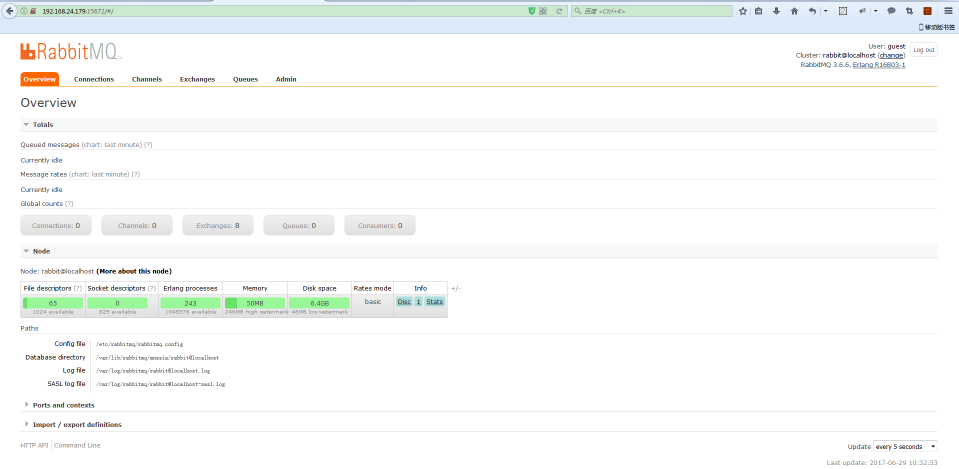
Task: Show help for Socket descriptors column
Action: 152,288
